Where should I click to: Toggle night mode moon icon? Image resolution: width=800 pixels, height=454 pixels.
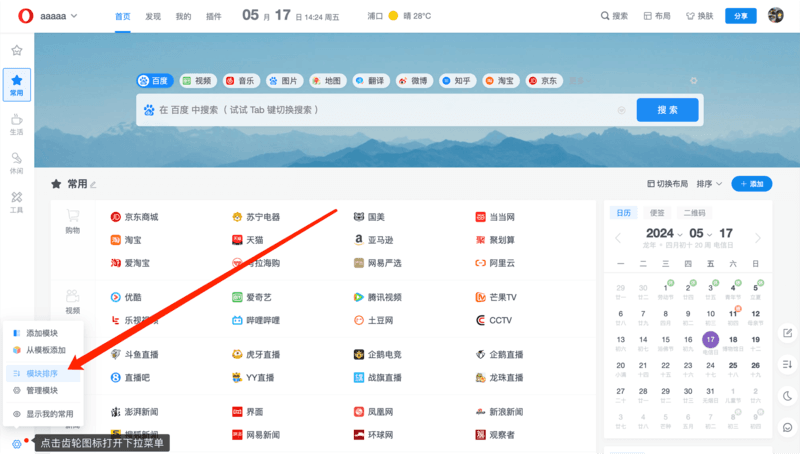click(x=788, y=396)
